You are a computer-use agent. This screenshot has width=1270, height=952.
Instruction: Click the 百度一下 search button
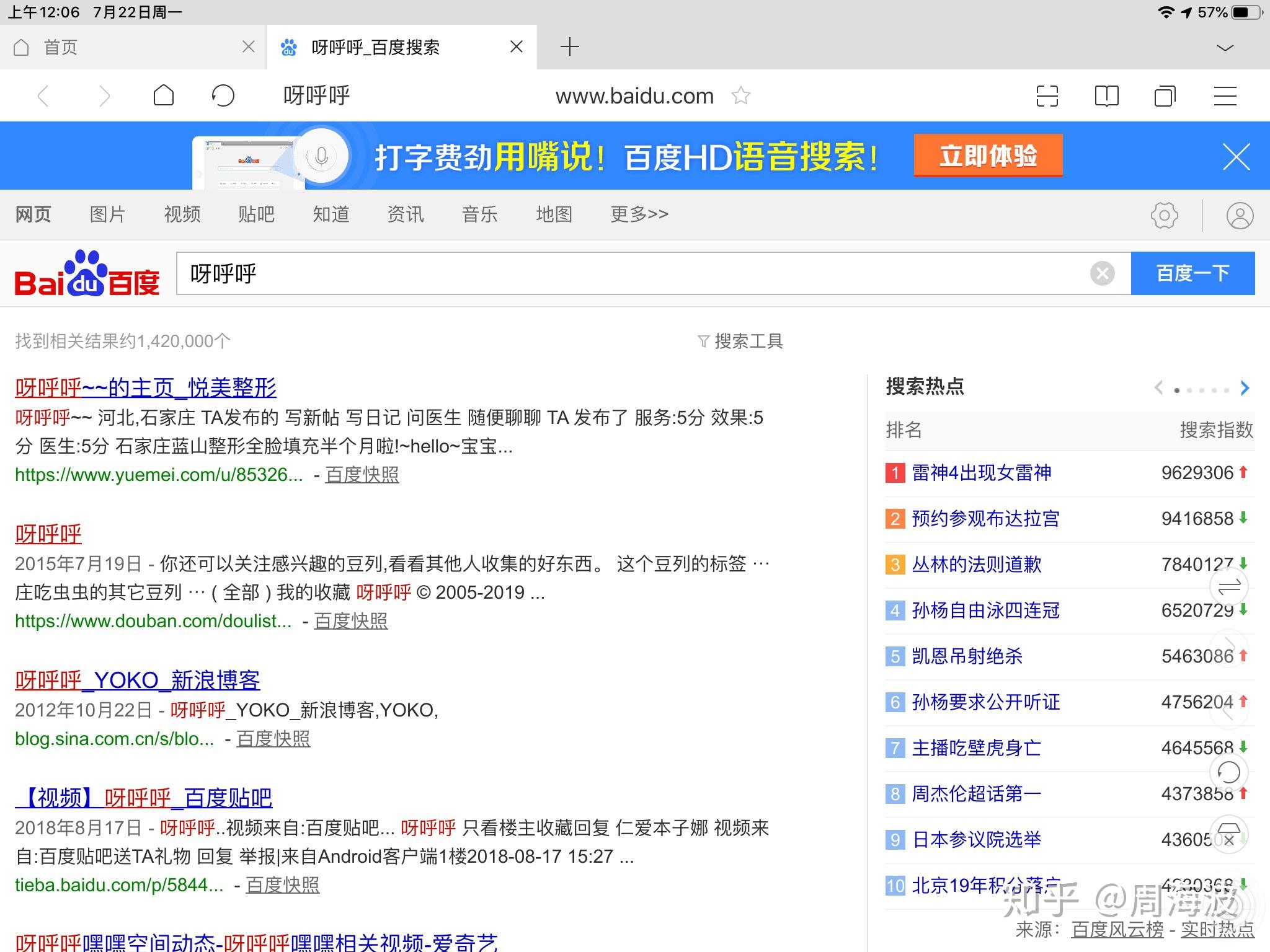pos(1193,273)
